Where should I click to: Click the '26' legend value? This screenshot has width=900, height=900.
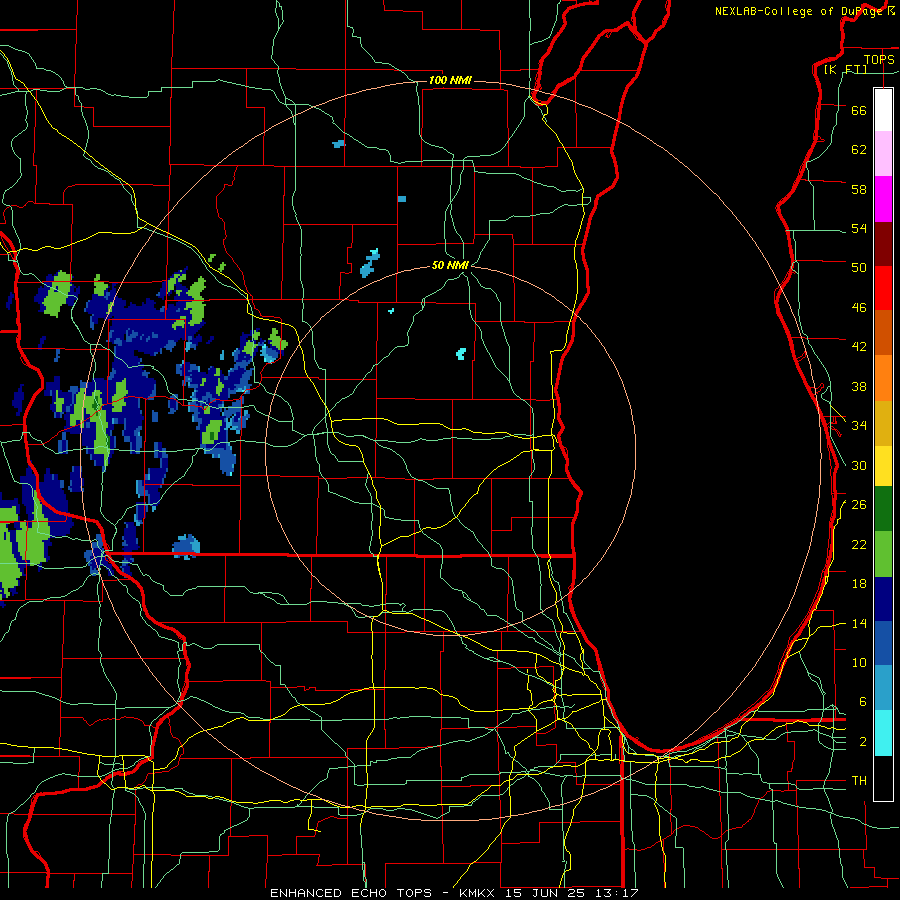(x=859, y=505)
